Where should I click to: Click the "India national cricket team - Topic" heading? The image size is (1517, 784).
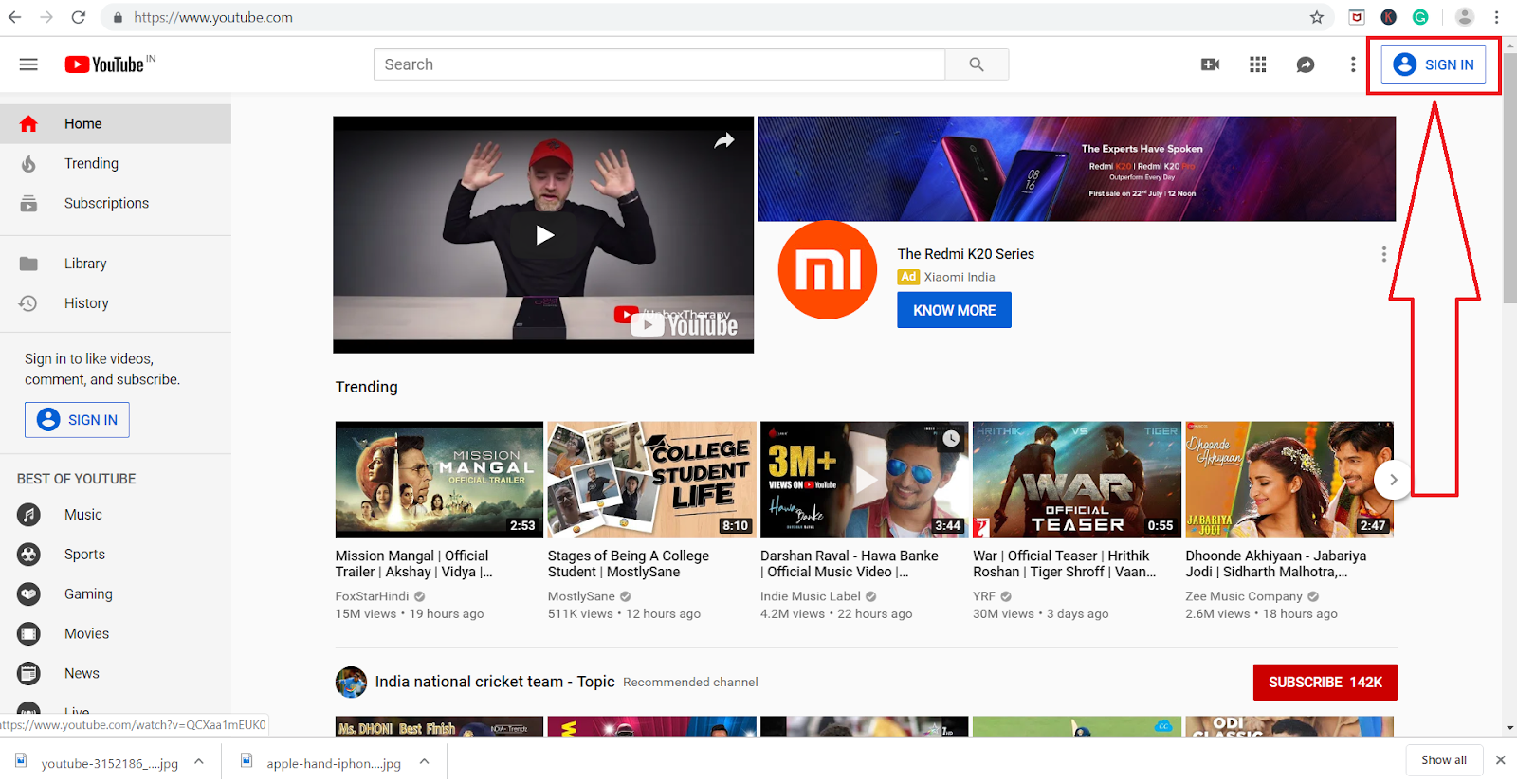[x=495, y=682]
